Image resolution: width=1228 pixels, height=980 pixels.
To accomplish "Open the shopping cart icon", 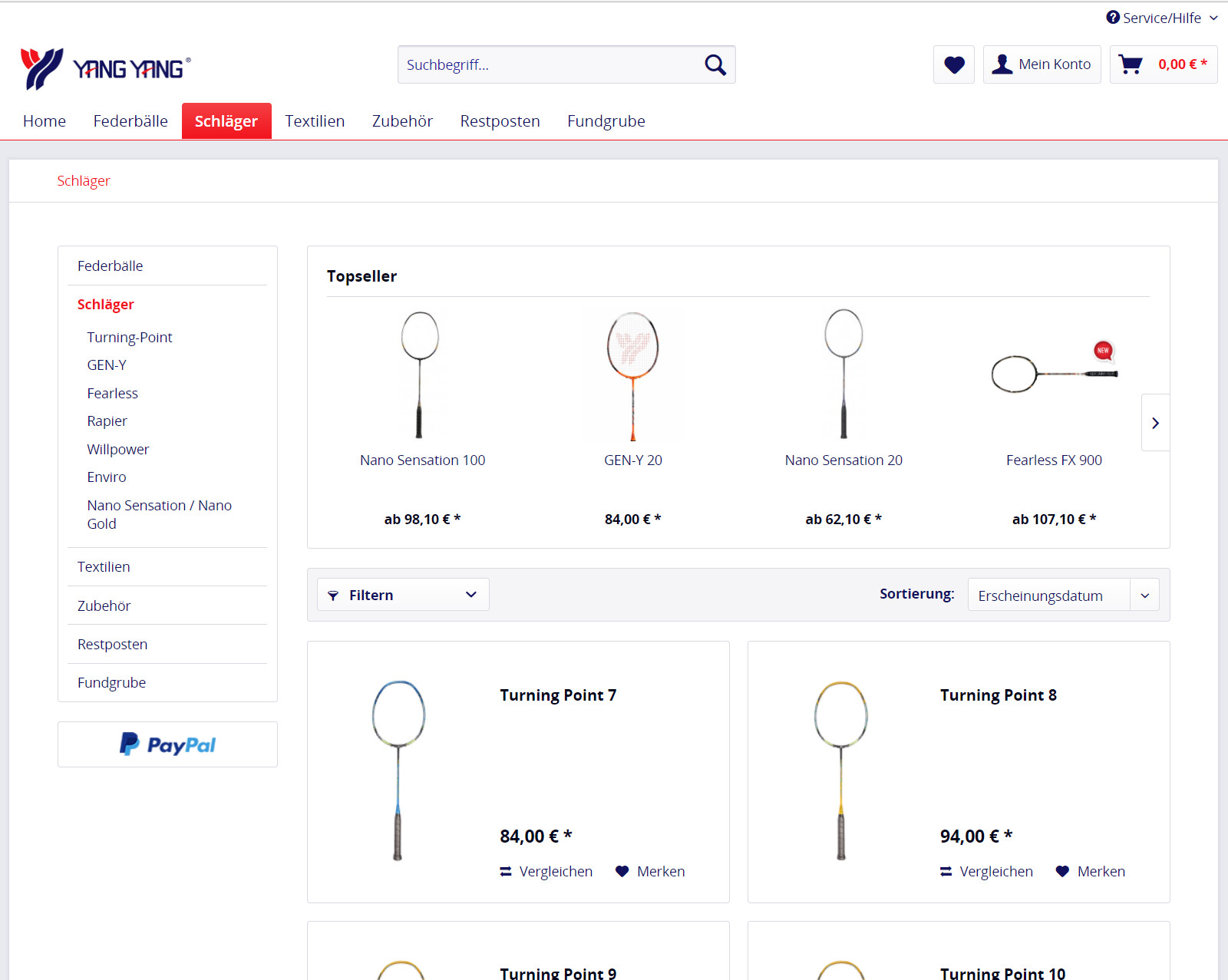I will click(x=1130, y=64).
